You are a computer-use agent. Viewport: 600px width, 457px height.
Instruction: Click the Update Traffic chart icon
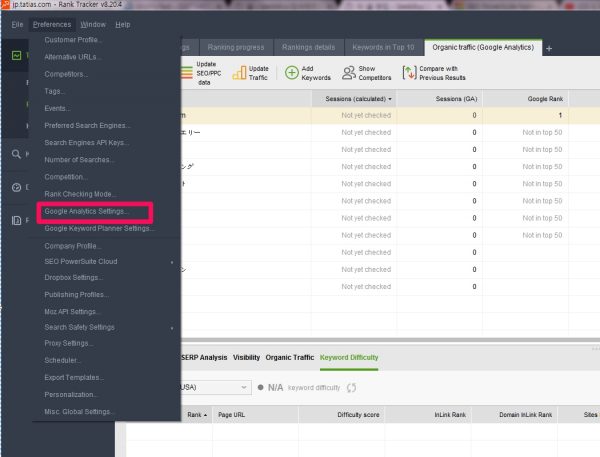point(239,73)
